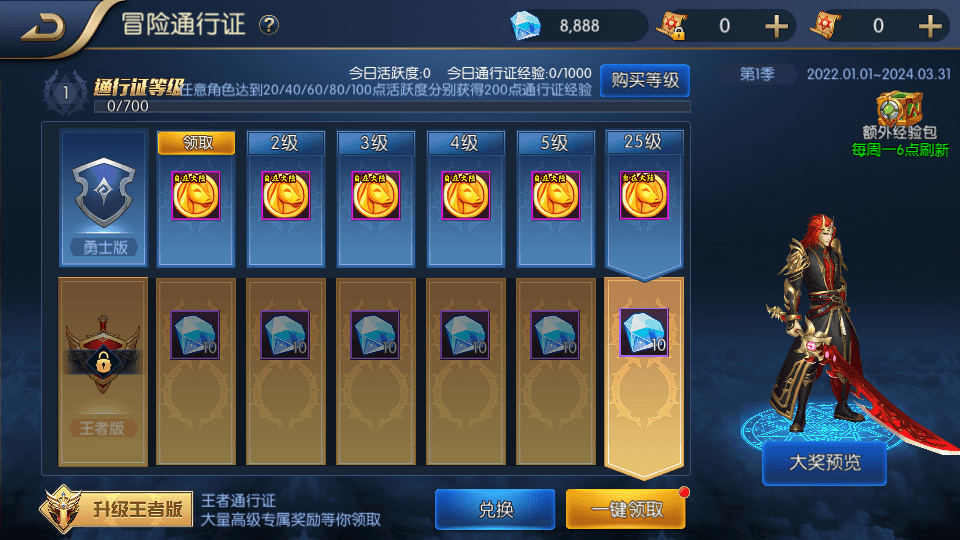Add locked scroll tickets with plus
The height and width of the screenshot is (540, 960).
776,26
